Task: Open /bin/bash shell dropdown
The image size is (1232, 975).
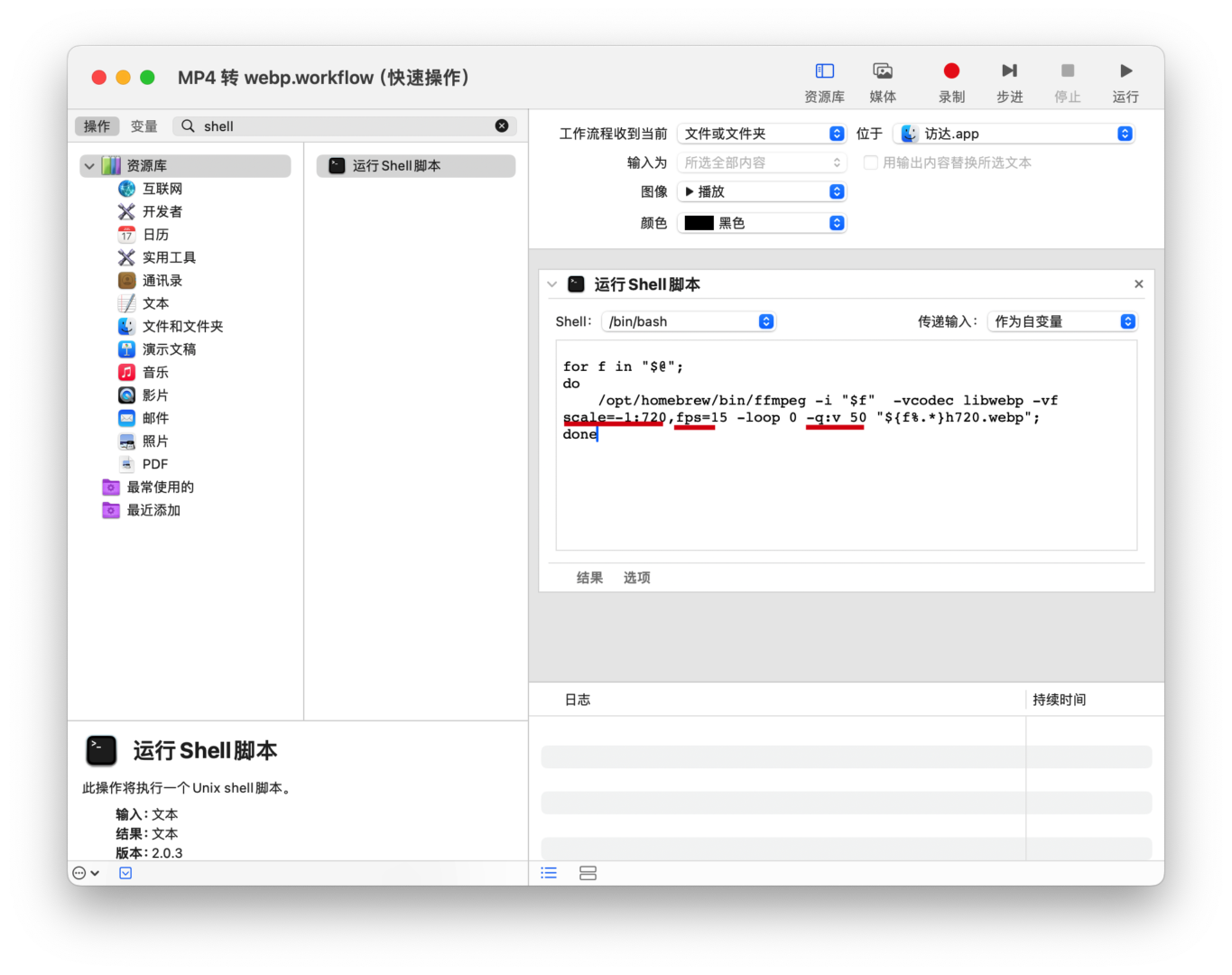Action: click(x=689, y=321)
